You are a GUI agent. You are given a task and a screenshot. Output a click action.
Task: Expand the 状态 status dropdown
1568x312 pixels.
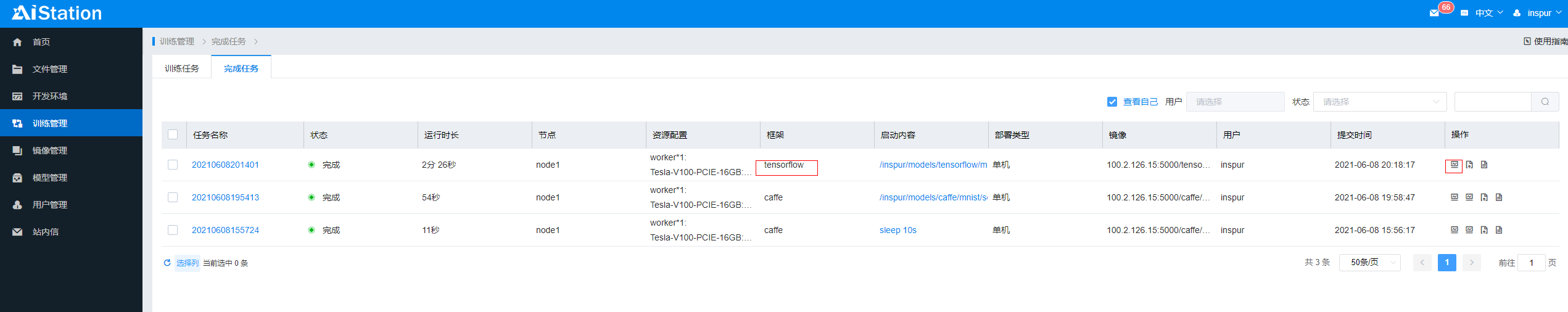point(1379,102)
